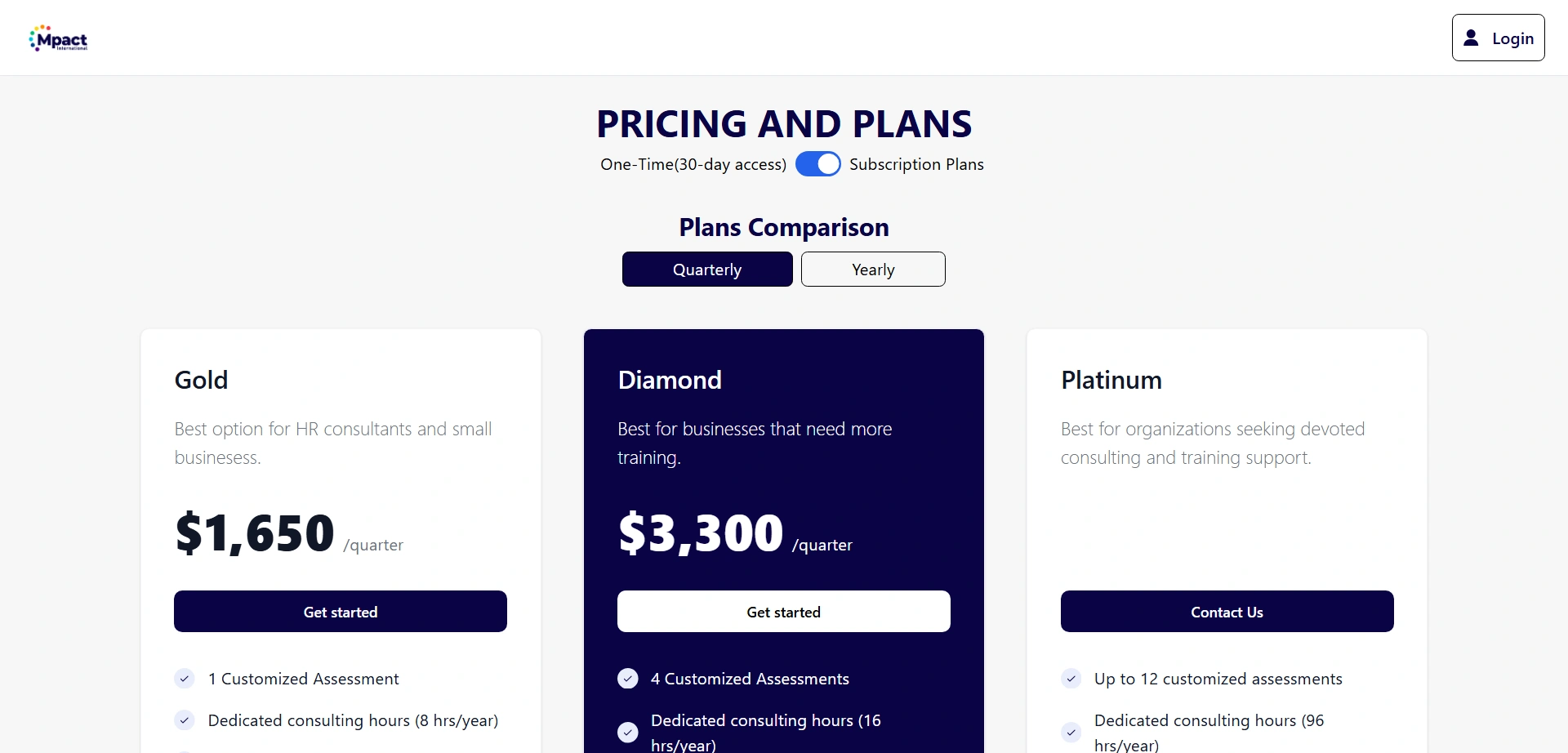Click the user profile icon in Login
1568x753 pixels.
[x=1471, y=38]
